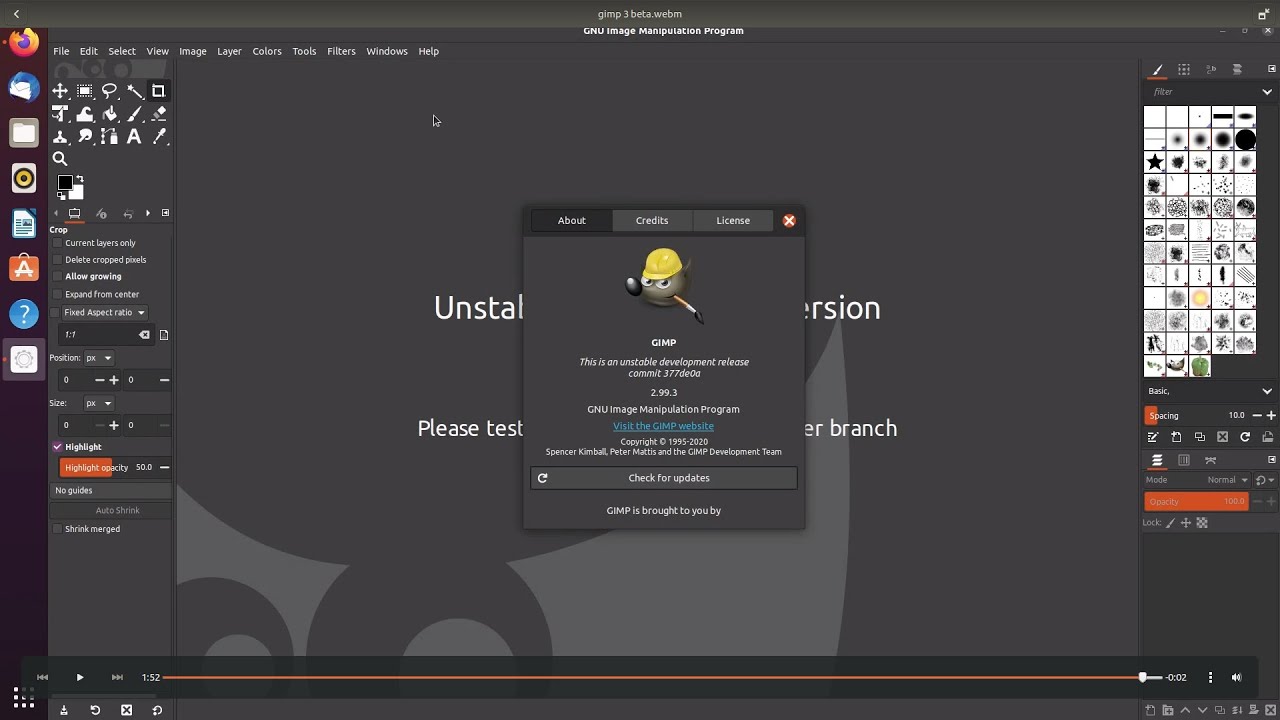1280x720 pixels.
Task: Toggle the lock pixels brush icon
Action: (1171, 523)
